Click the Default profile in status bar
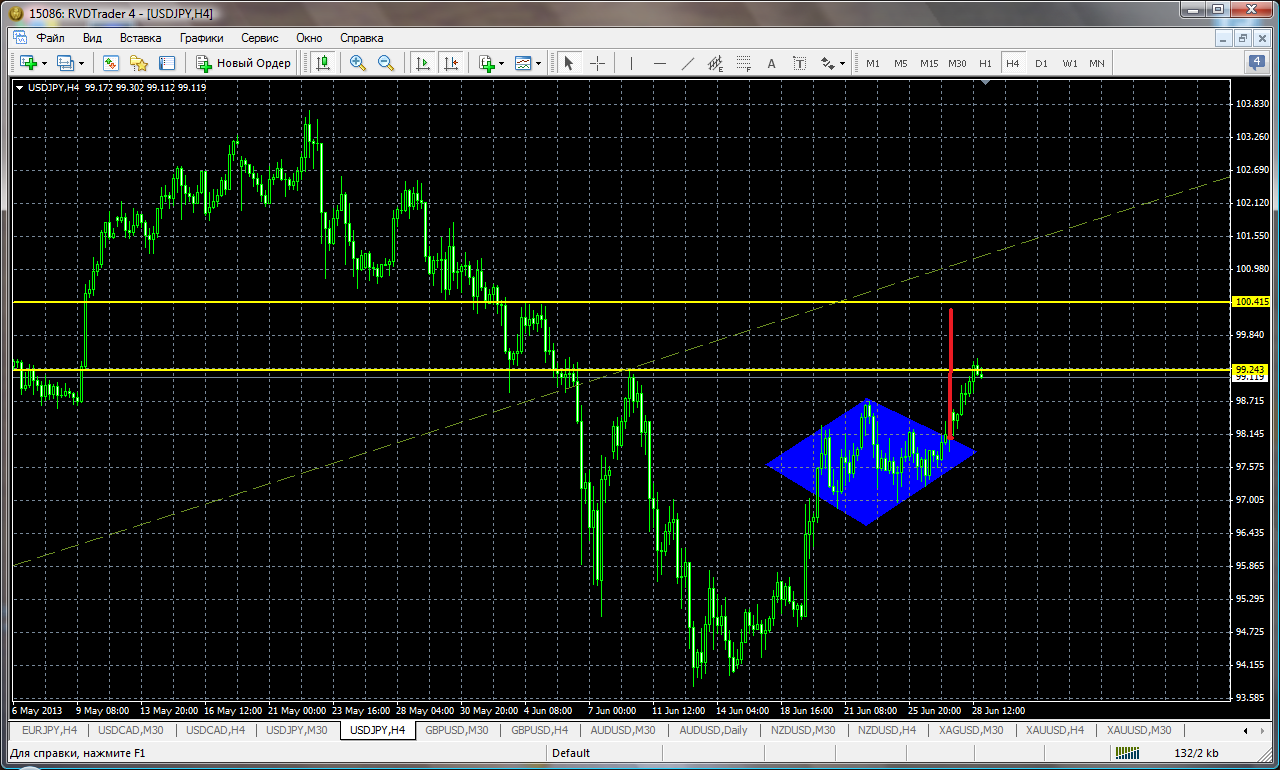This screenshot has width=1280, height=770. (x=571, y=753)
